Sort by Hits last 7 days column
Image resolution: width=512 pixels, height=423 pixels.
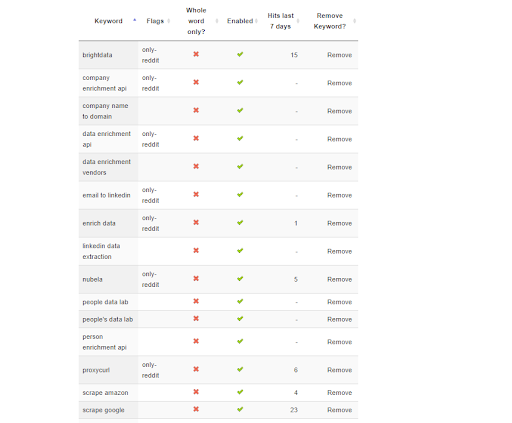pyautogui.click(x=283, y=21)
